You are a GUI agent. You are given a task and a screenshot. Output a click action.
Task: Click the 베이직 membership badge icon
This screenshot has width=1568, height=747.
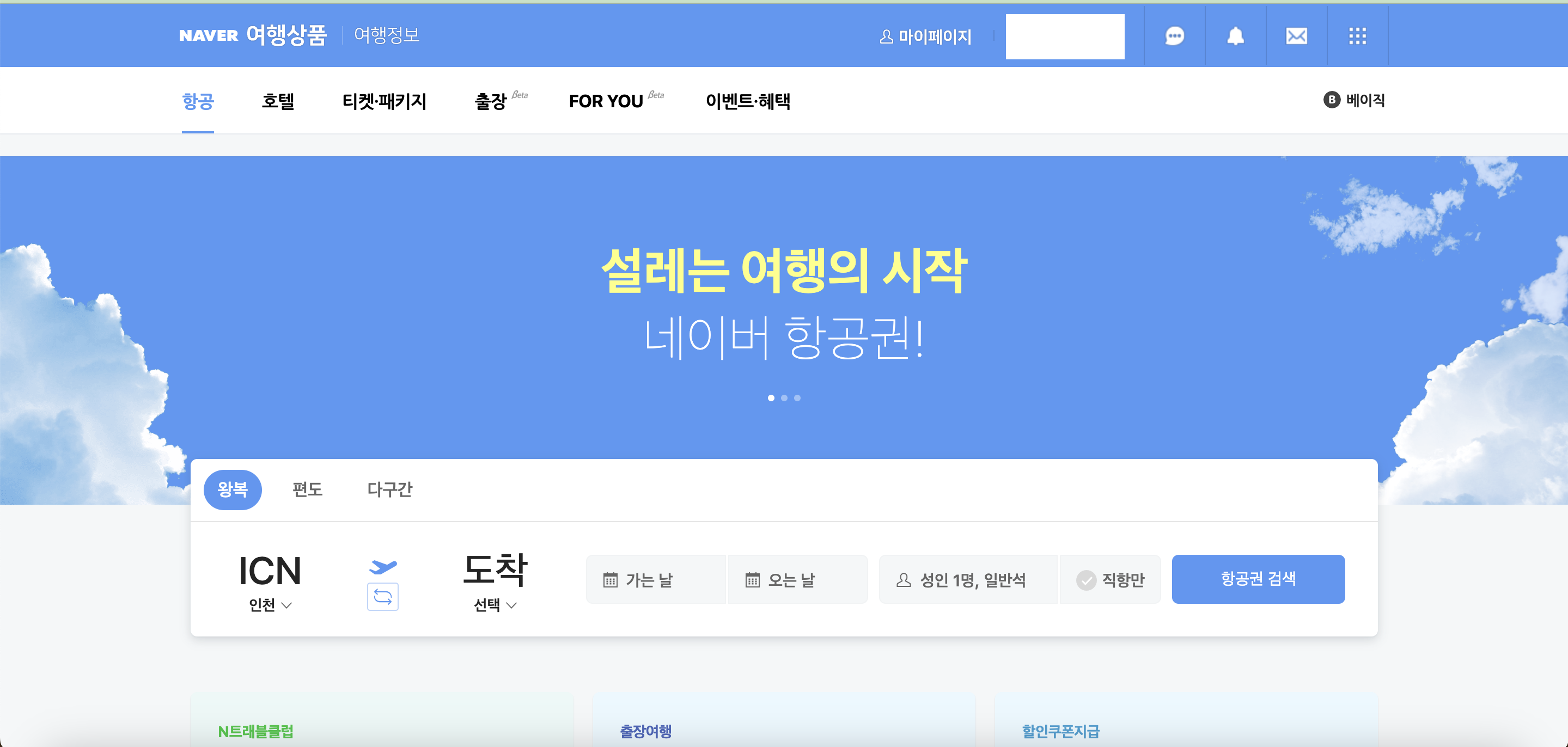coord(1331,100)
